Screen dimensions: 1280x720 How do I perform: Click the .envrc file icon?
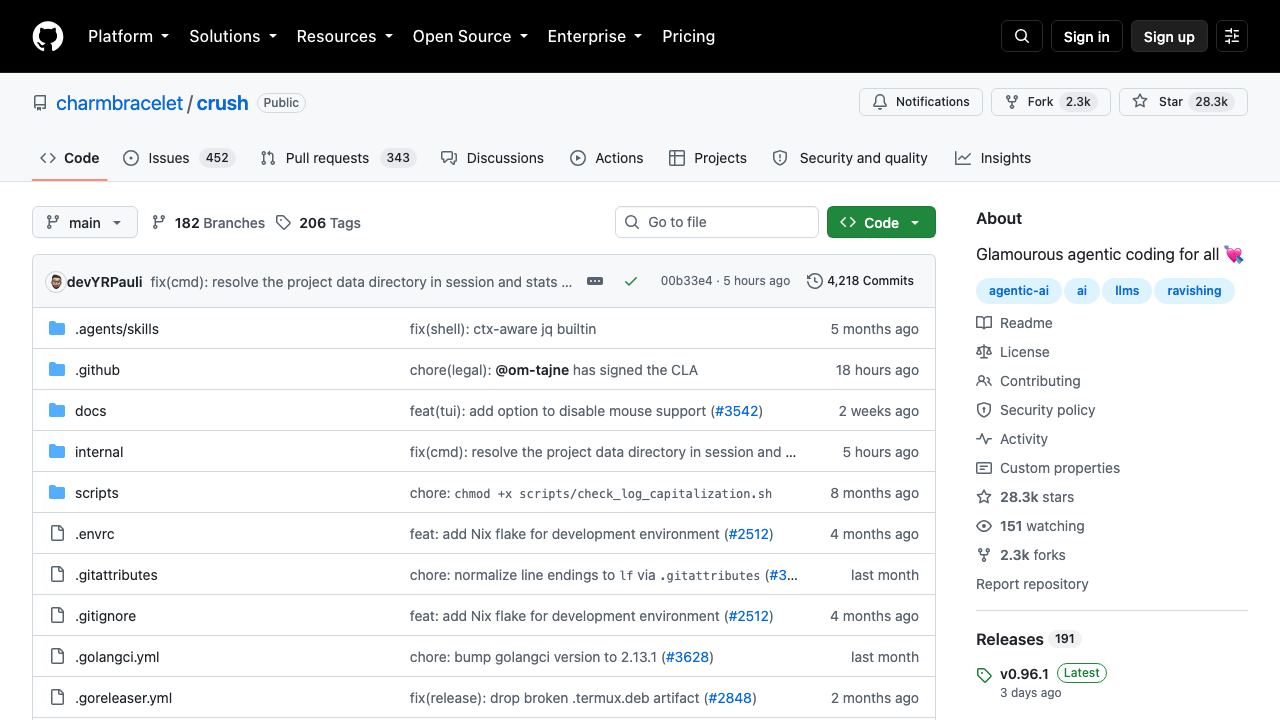tap(57, 534)
